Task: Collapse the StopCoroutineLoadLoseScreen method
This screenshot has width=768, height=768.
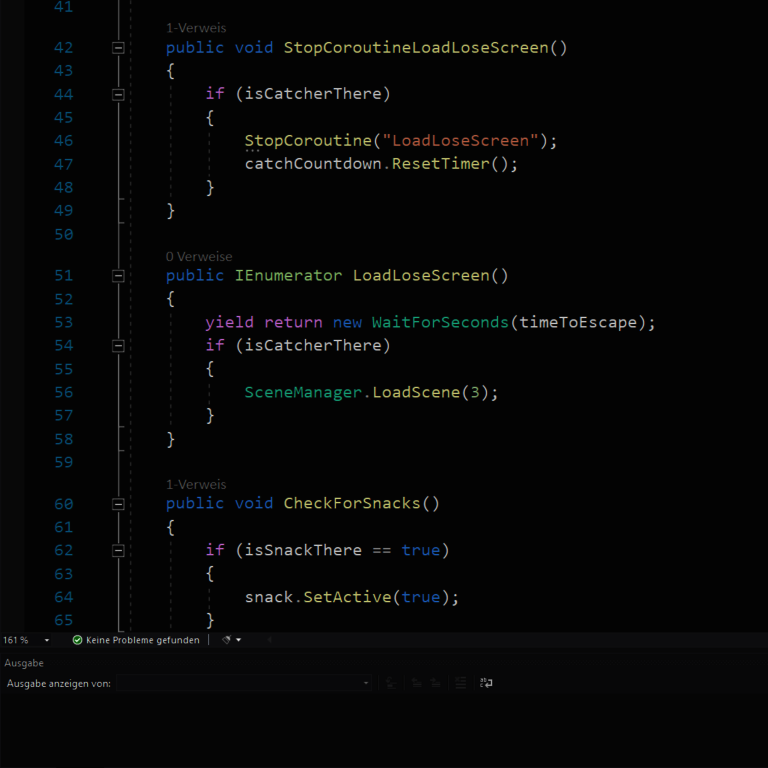Action: pyautogui.click(x=118, y=48)
